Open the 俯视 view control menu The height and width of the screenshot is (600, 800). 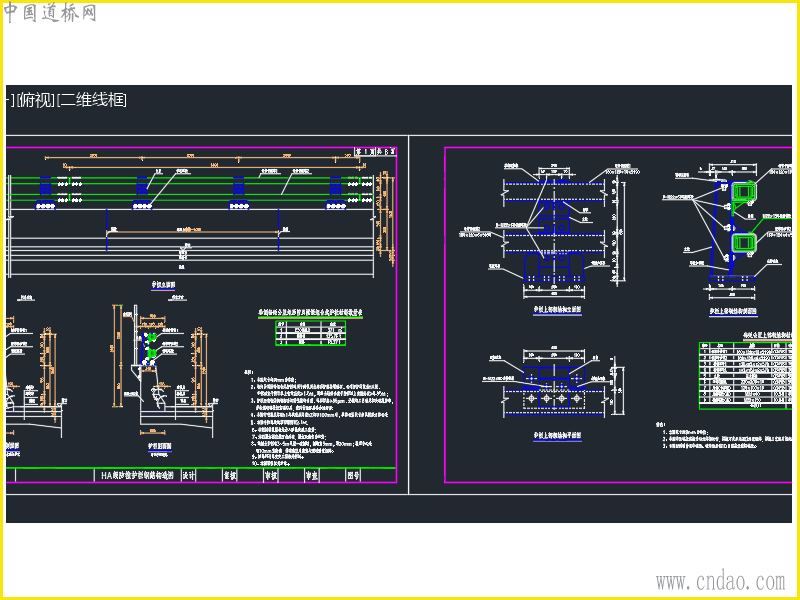[36, 101]
